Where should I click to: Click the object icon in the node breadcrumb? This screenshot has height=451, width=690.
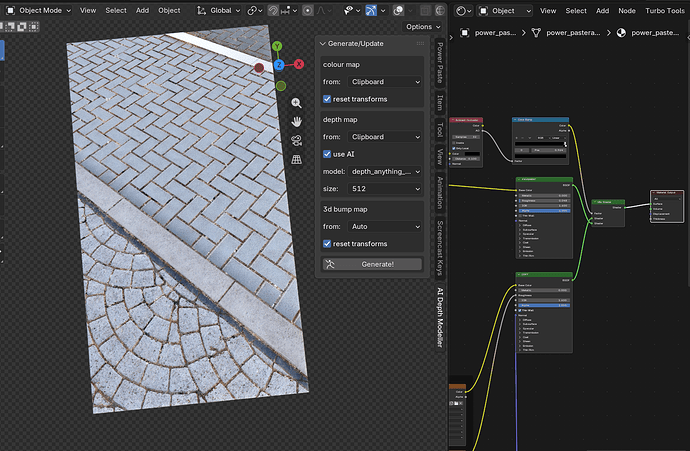pos(464,33)
